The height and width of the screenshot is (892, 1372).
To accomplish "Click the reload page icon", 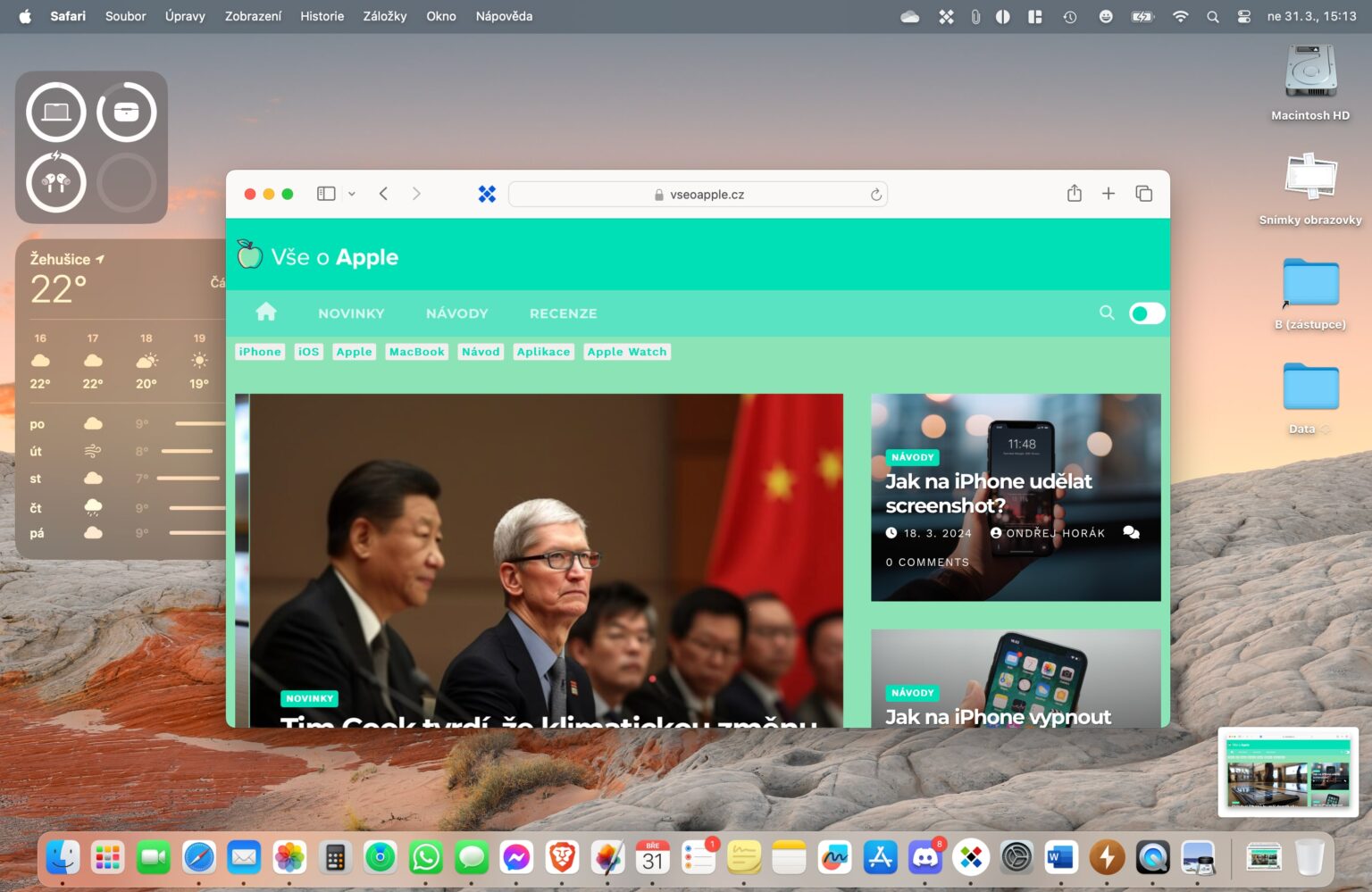I will [876, 195].
